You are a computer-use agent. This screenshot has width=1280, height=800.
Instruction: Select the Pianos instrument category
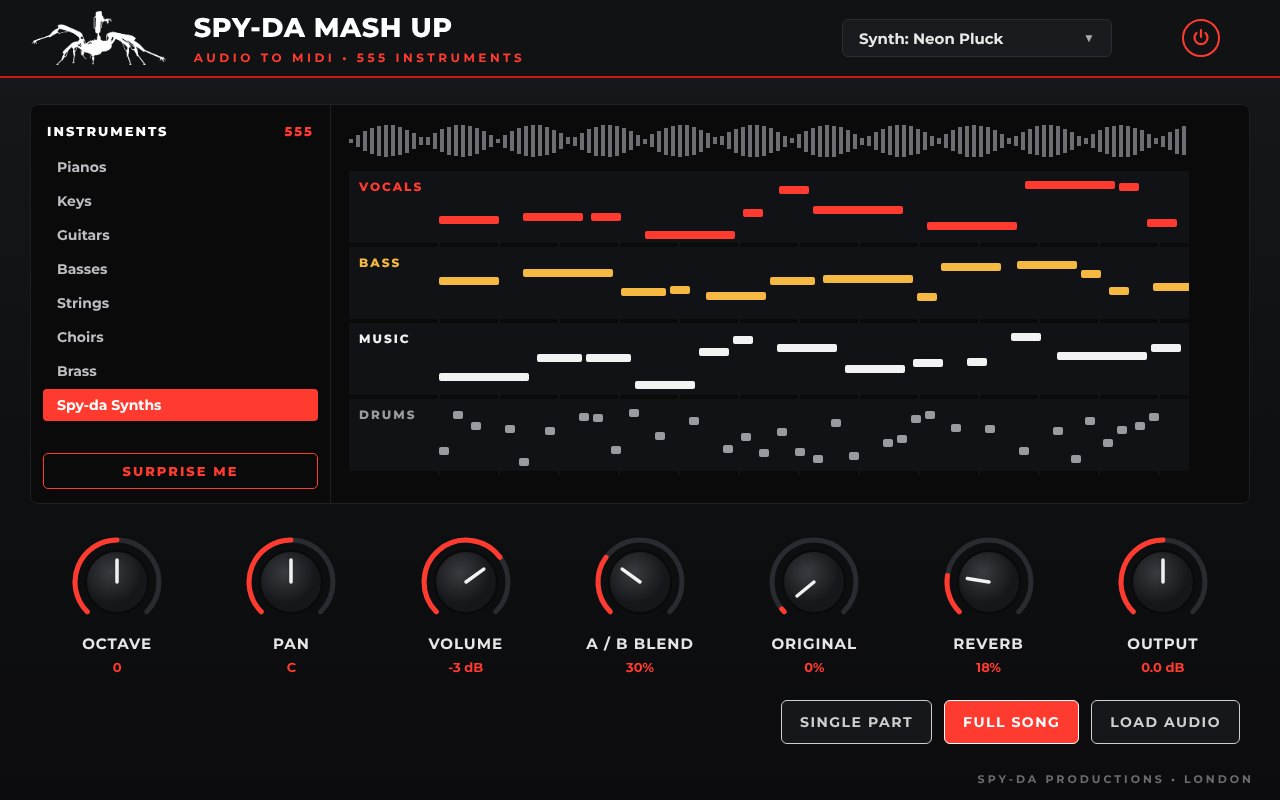point(180,167)
